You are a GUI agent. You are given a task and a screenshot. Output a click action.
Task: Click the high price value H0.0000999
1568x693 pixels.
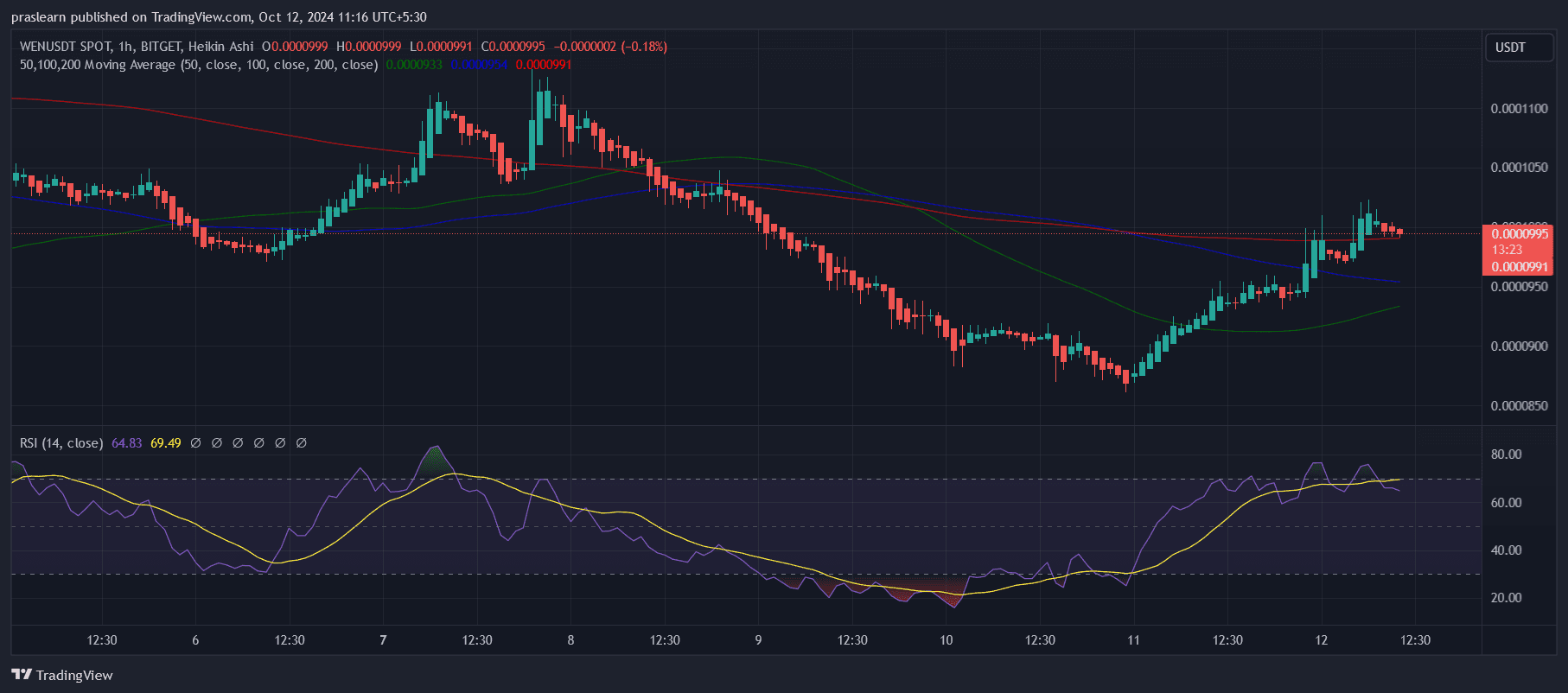coord(368,47)
